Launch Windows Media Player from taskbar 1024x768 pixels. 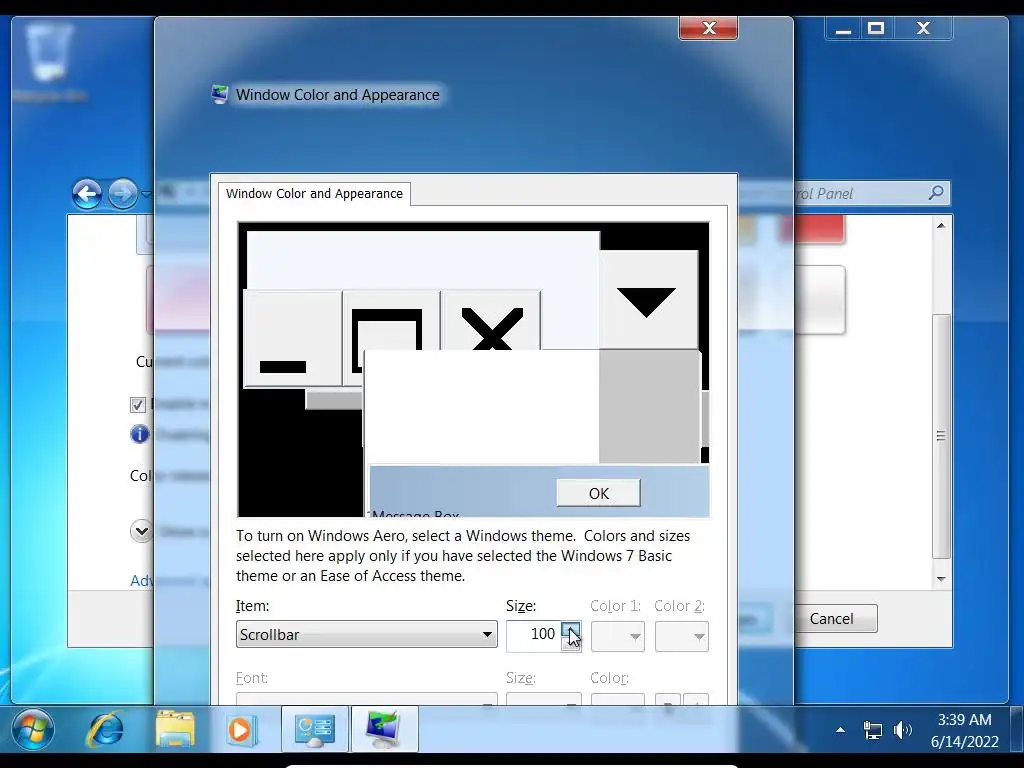pos(242,729)
